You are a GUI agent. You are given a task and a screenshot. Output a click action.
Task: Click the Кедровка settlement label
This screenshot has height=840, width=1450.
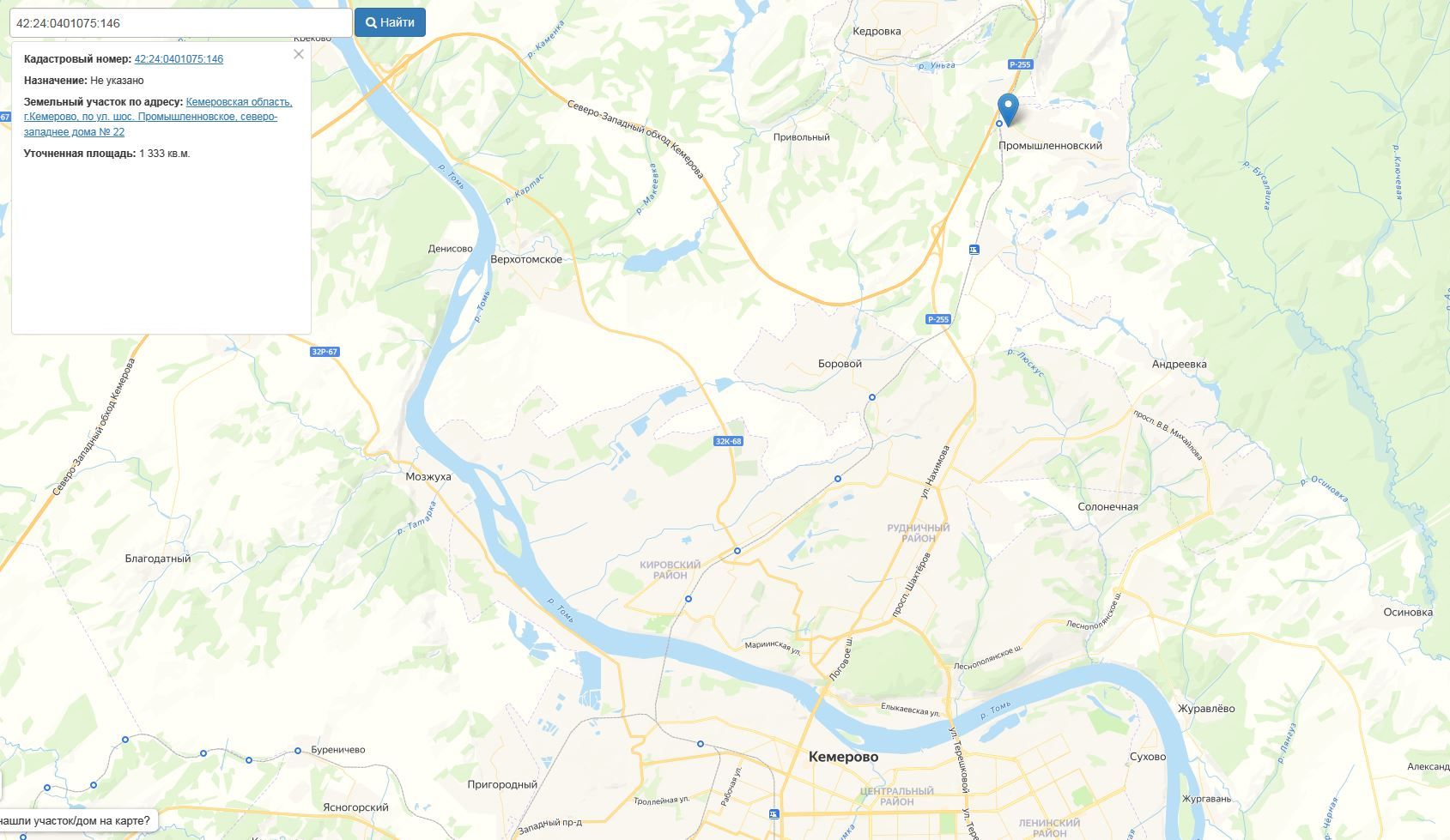tap(877, 31)
